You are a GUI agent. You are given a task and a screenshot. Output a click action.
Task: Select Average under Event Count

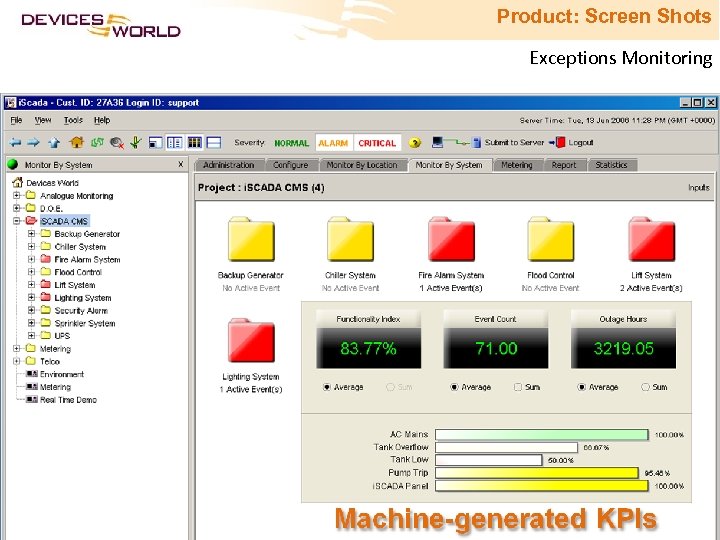454,387
